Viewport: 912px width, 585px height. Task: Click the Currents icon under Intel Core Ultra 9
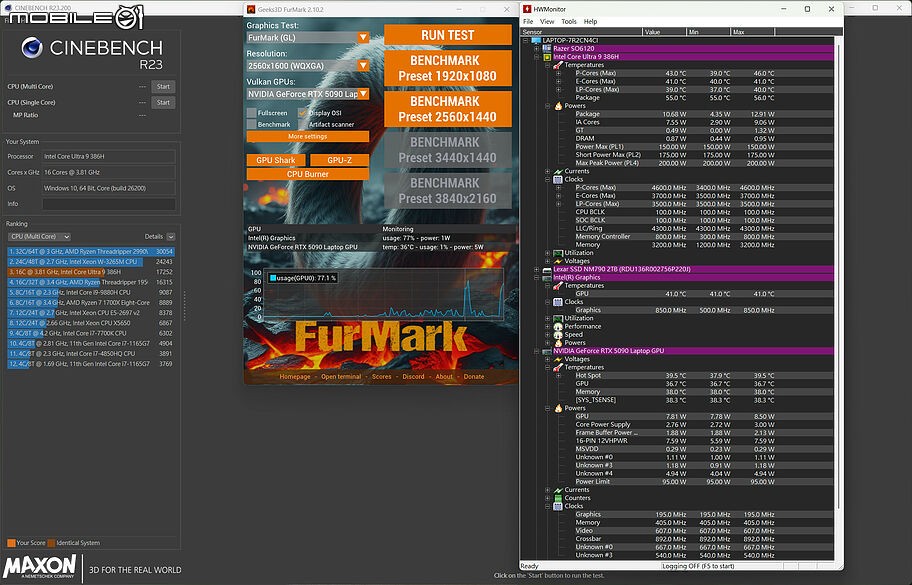click(558, 171)
